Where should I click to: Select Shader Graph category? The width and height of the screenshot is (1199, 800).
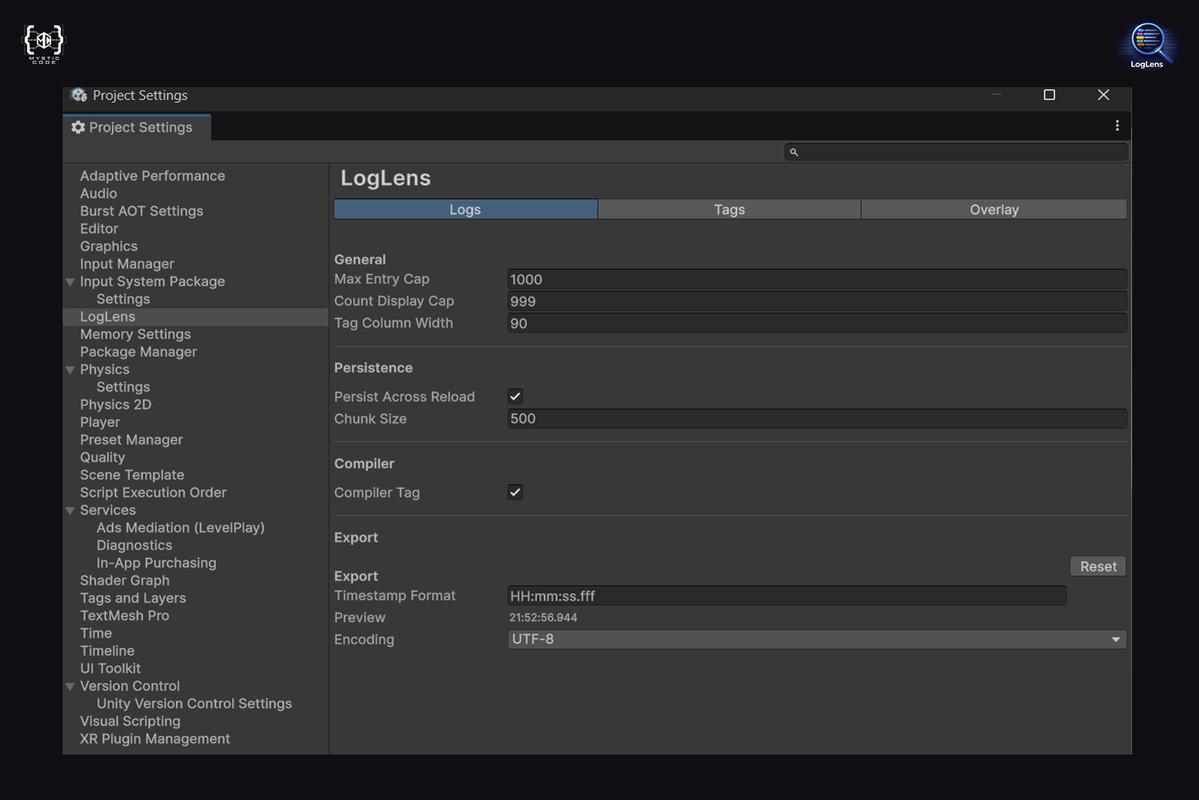point(125,580)
